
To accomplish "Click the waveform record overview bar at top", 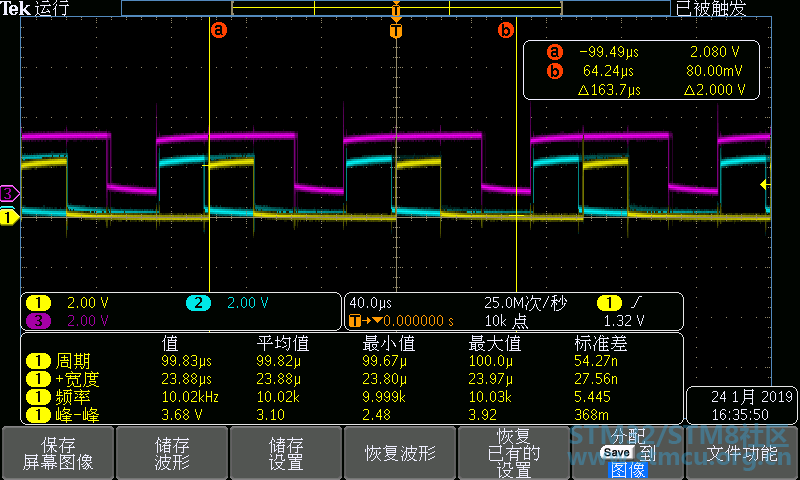I will tap(396, 8).
